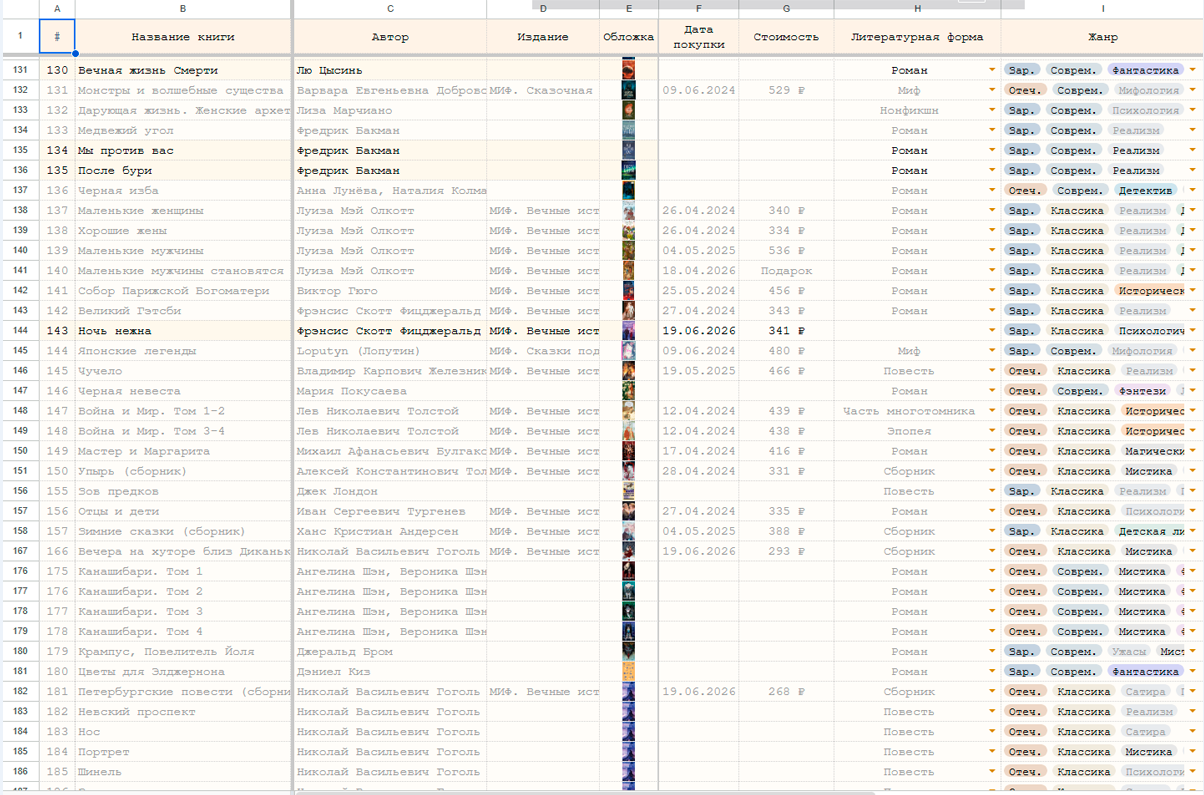Expand the Эпопея dropdown arrow
Image resolution: width=1204 pixels, height=795 pixels.
point(992,431)
